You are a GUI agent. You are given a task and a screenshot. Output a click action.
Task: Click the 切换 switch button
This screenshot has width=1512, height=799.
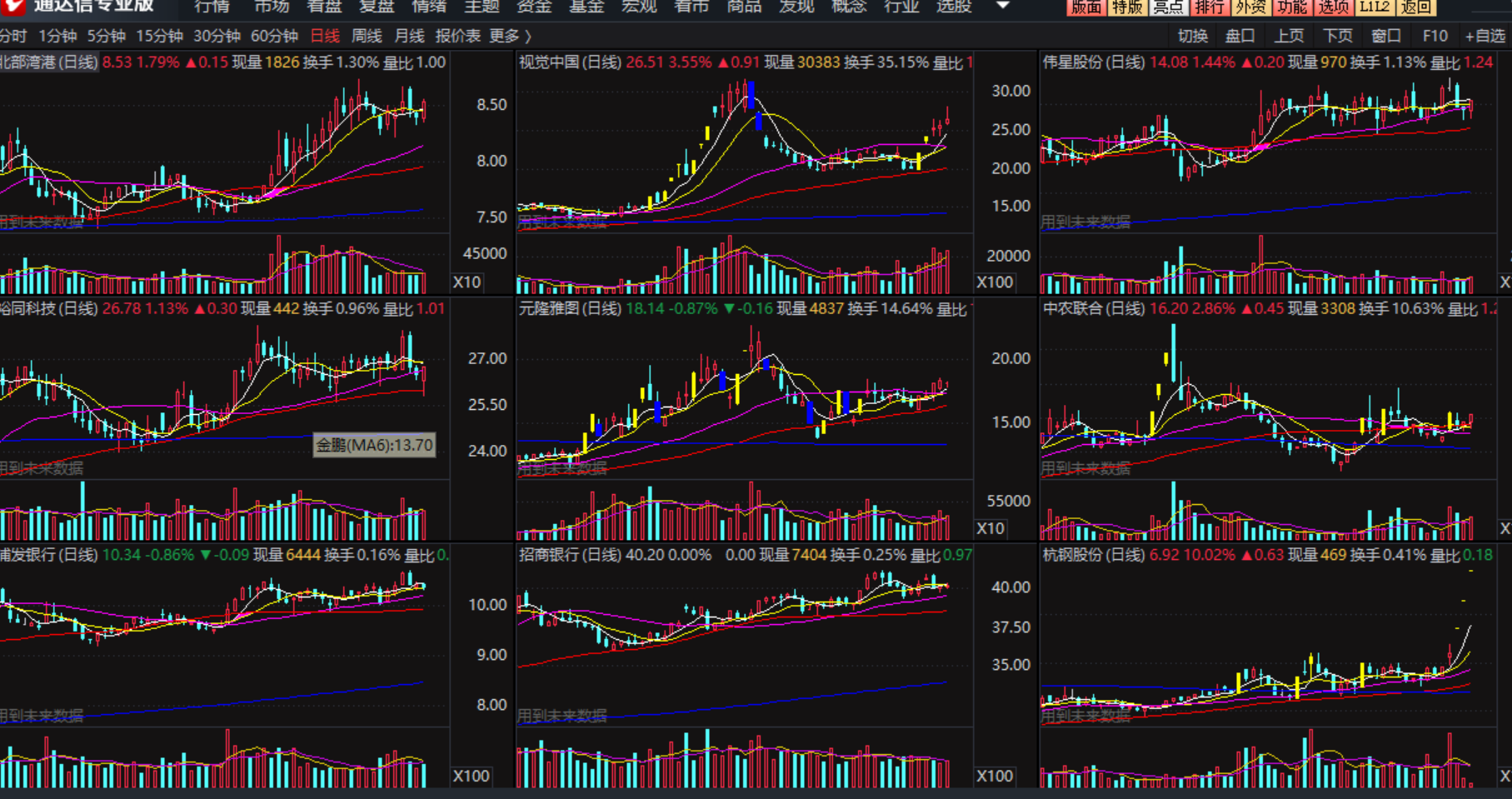tap(1192, 36)
